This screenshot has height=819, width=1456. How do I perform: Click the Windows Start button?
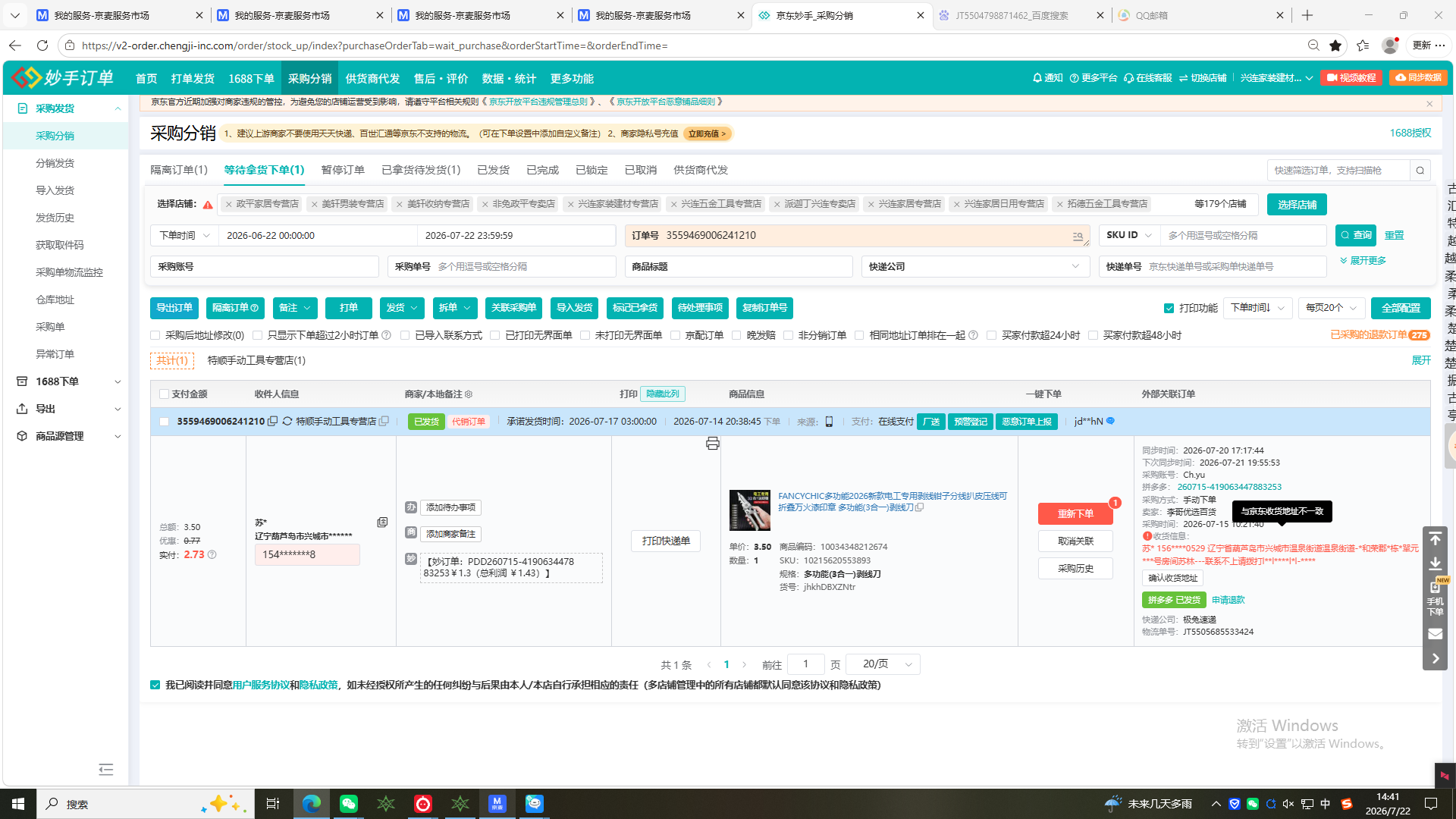pos(18,804)
